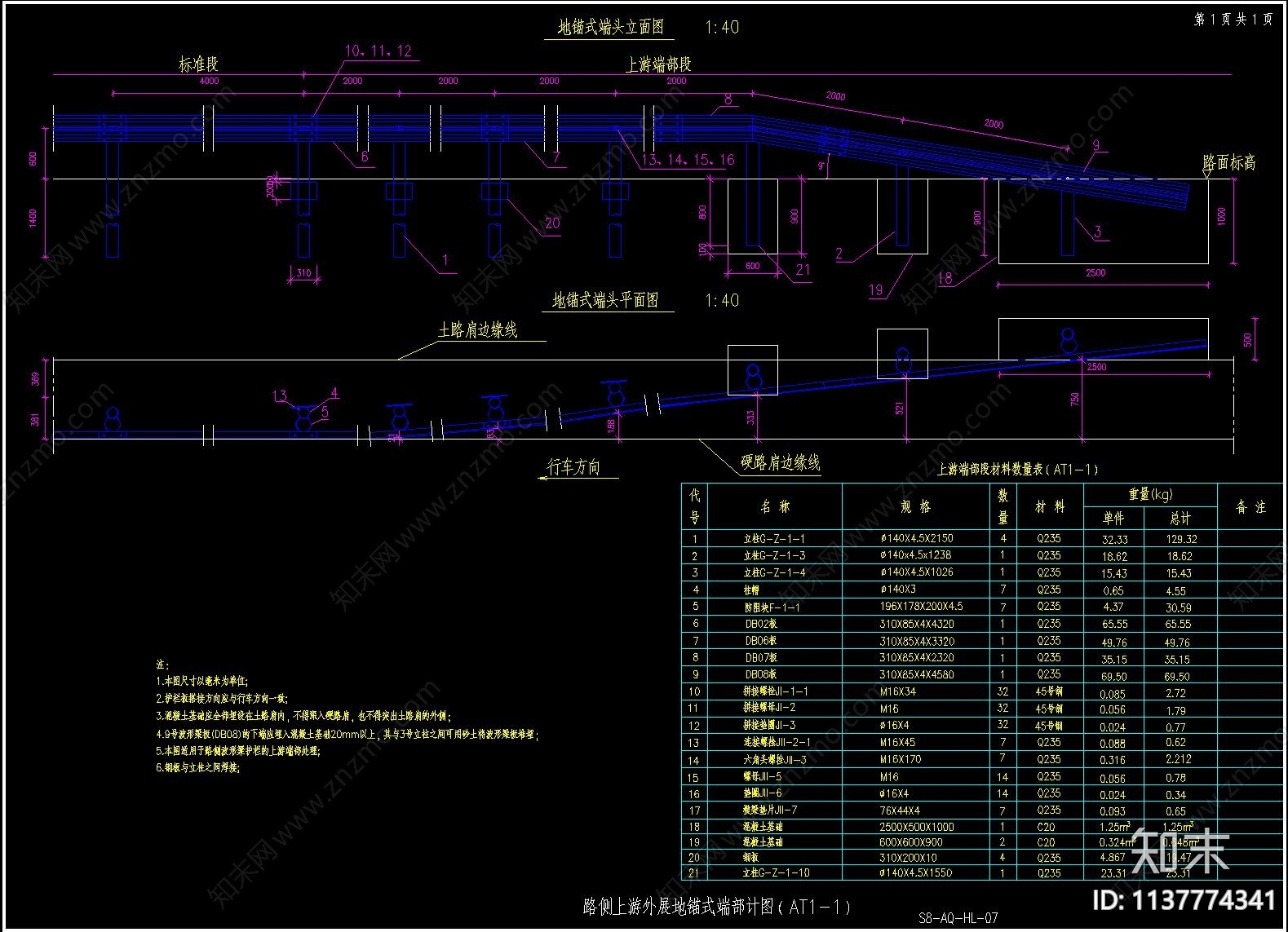Click the drawing title 路侧上游外展地锚式端部计图(AT1-1)
1288x932 pixels.
(x=718, y=907)
